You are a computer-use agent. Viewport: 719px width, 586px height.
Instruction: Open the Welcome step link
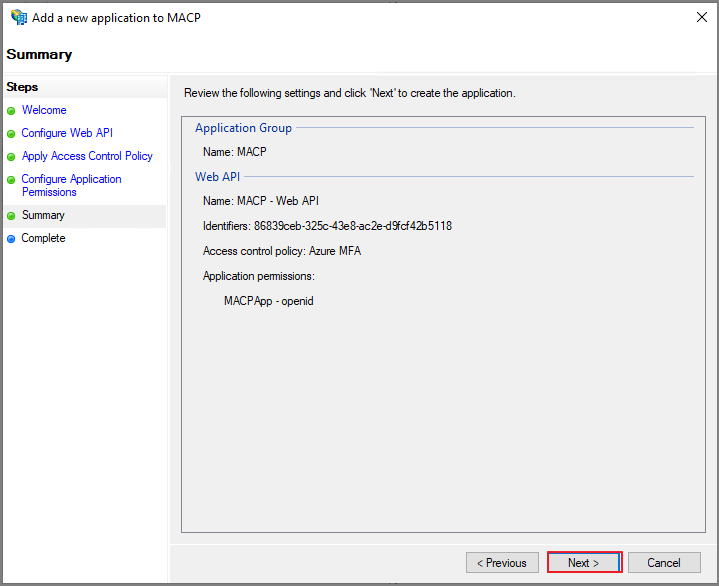pos(44,110)
